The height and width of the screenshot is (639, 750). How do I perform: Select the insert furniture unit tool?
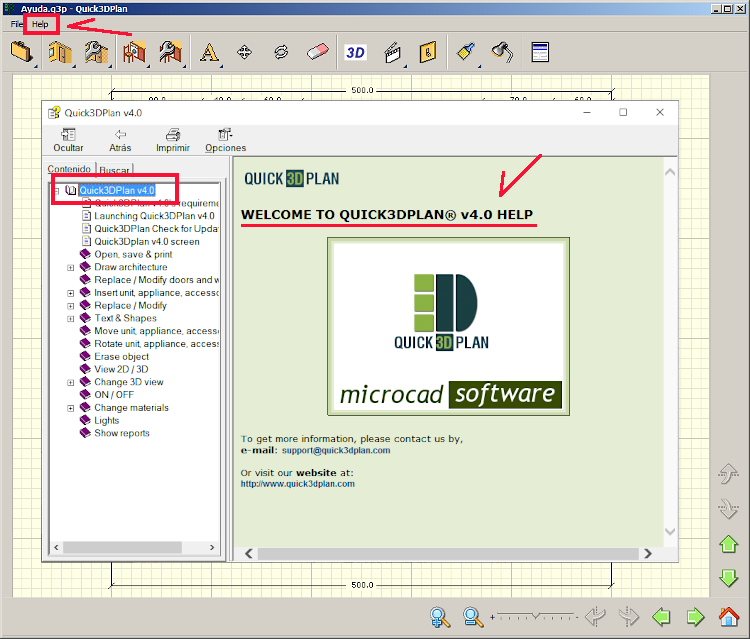point(134,52)
